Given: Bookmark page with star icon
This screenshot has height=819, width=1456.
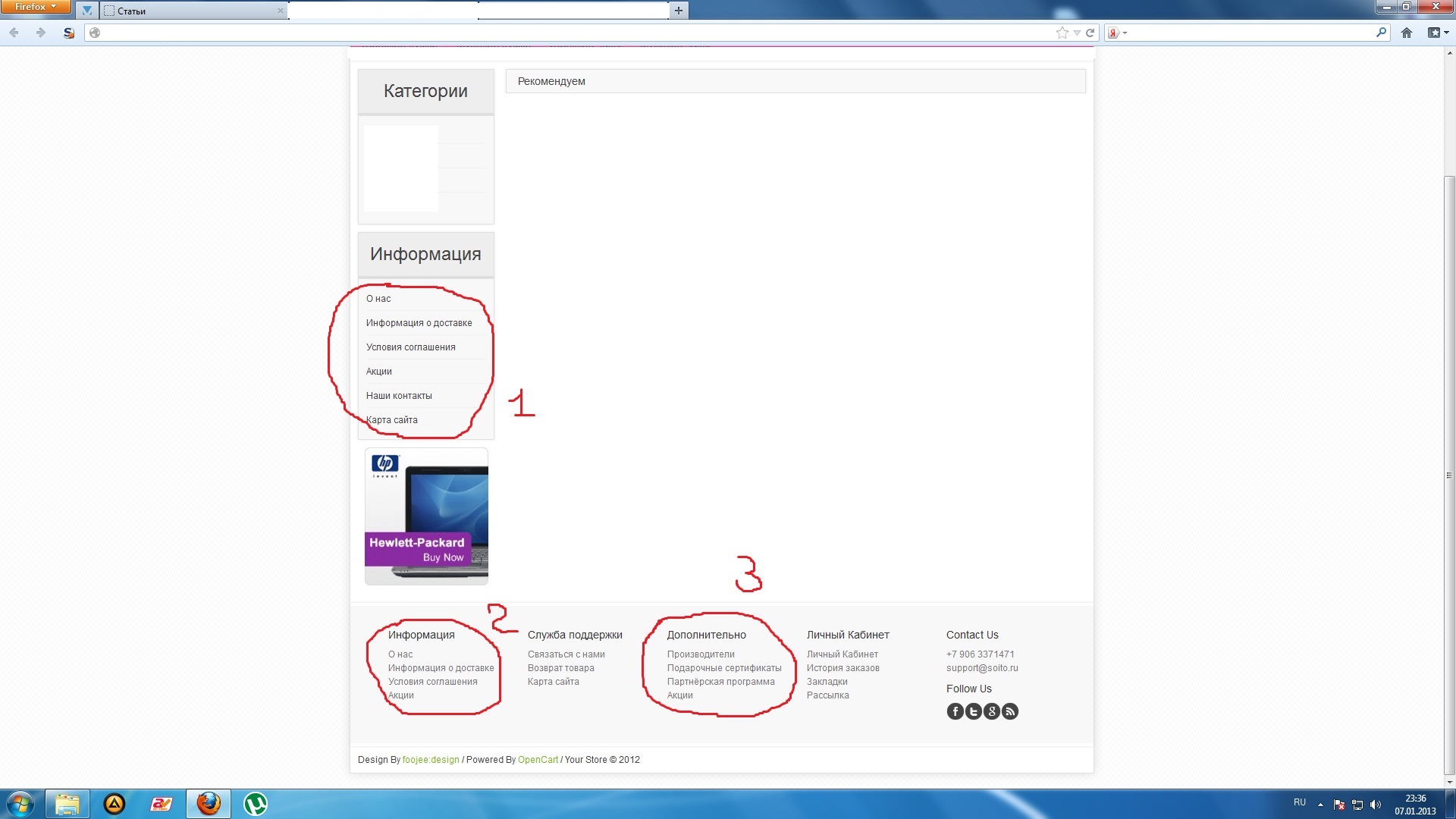Looking at the screenshot, I should [x=1062, y=33].
